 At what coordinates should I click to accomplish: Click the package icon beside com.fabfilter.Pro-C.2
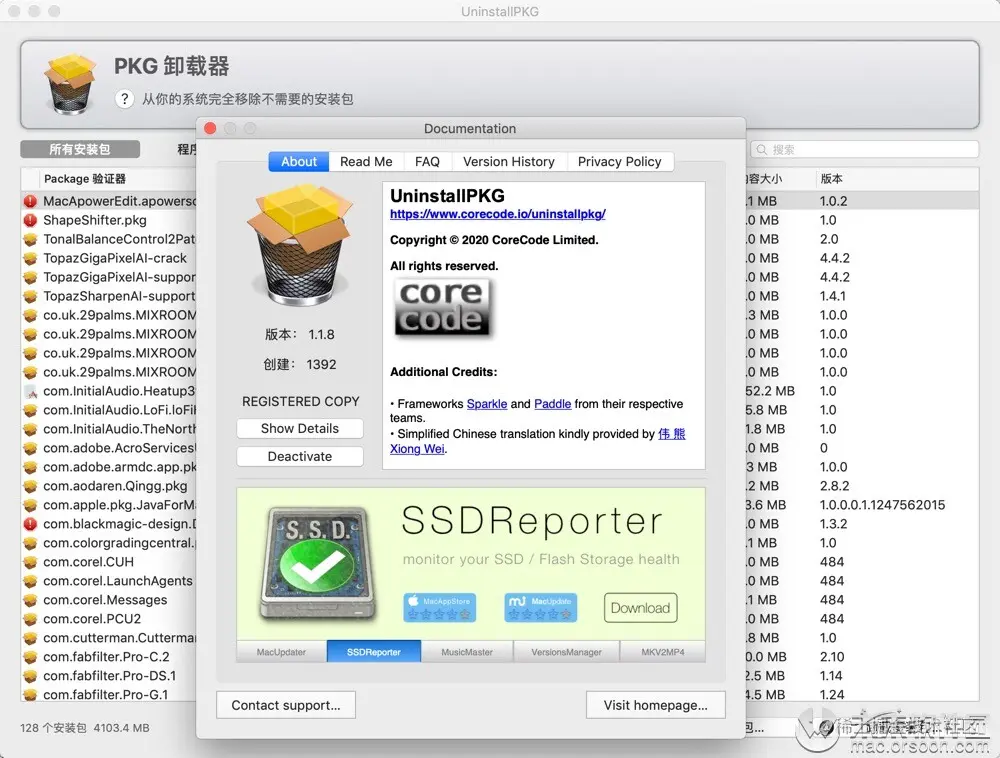(x=30, y=657)
